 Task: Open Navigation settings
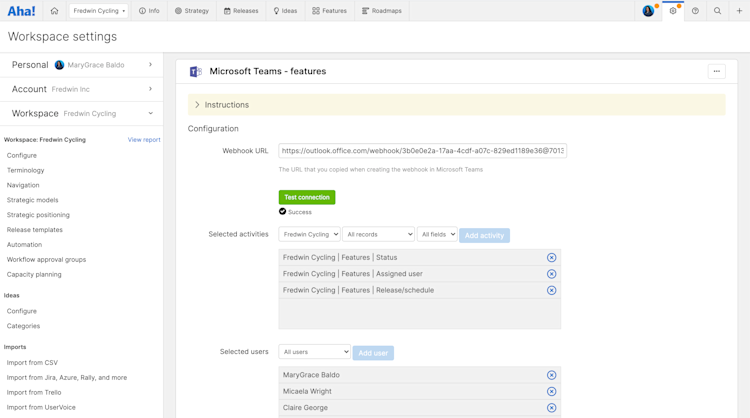23,185
